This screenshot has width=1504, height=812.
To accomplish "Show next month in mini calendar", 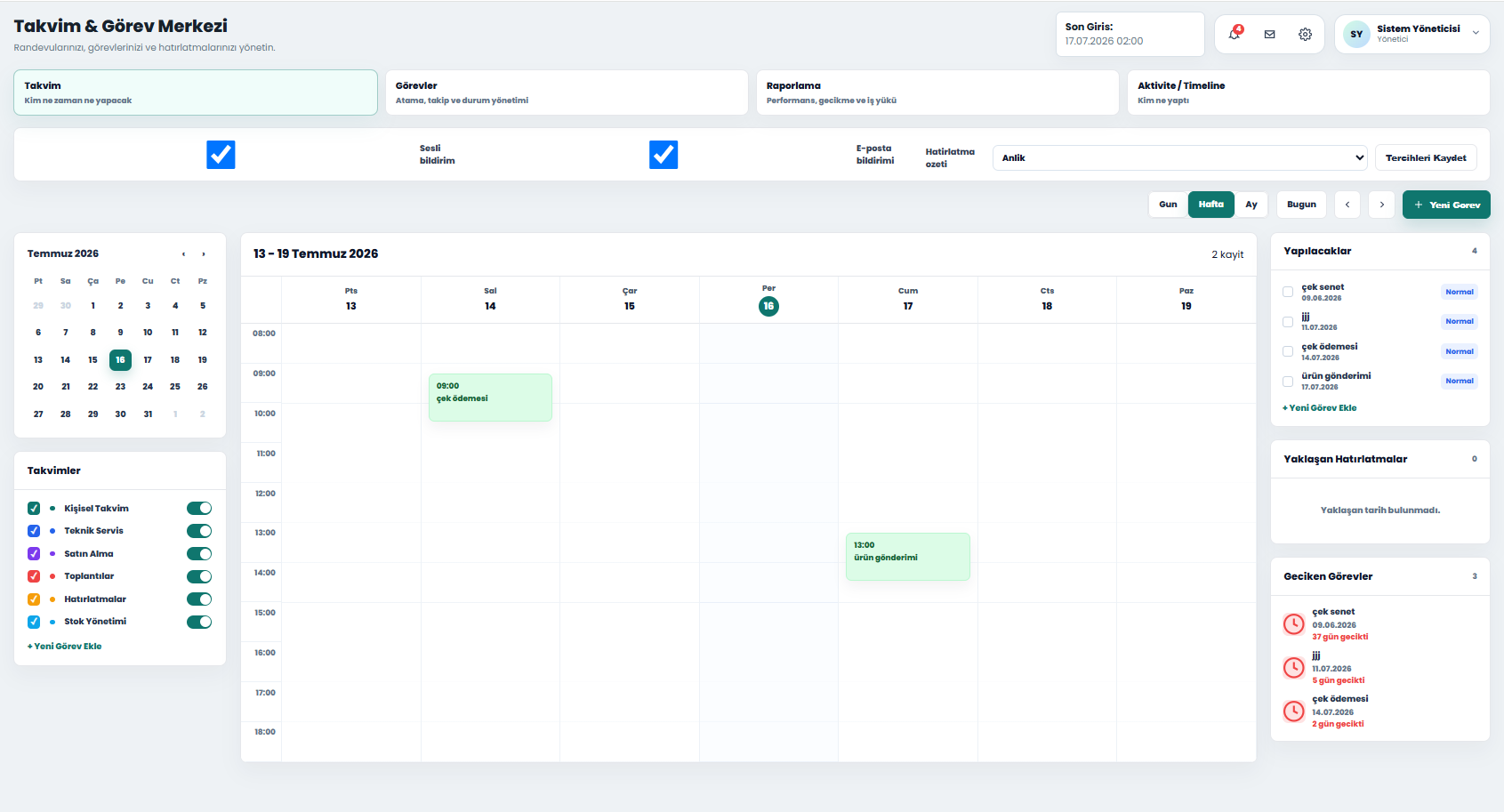I will coord(204,254).
